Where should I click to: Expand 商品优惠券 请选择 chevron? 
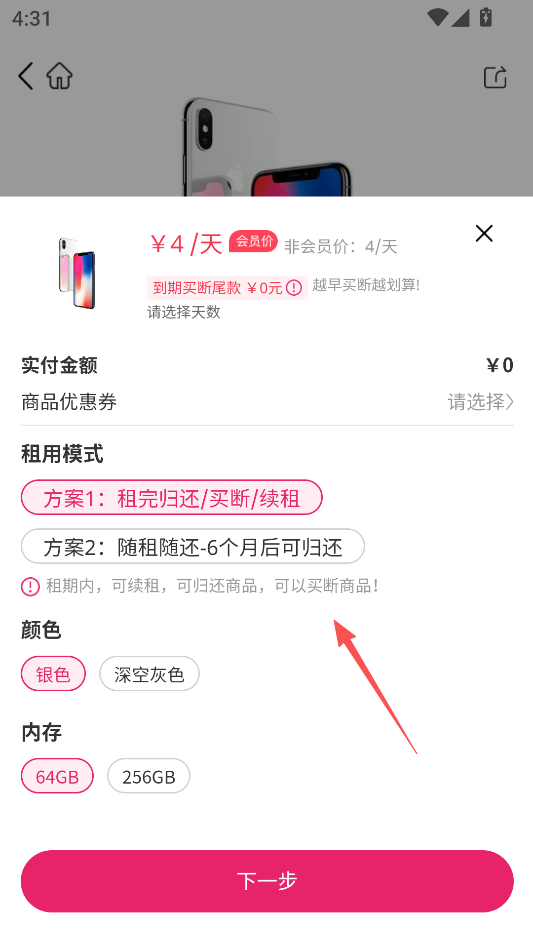coord(480,401)
